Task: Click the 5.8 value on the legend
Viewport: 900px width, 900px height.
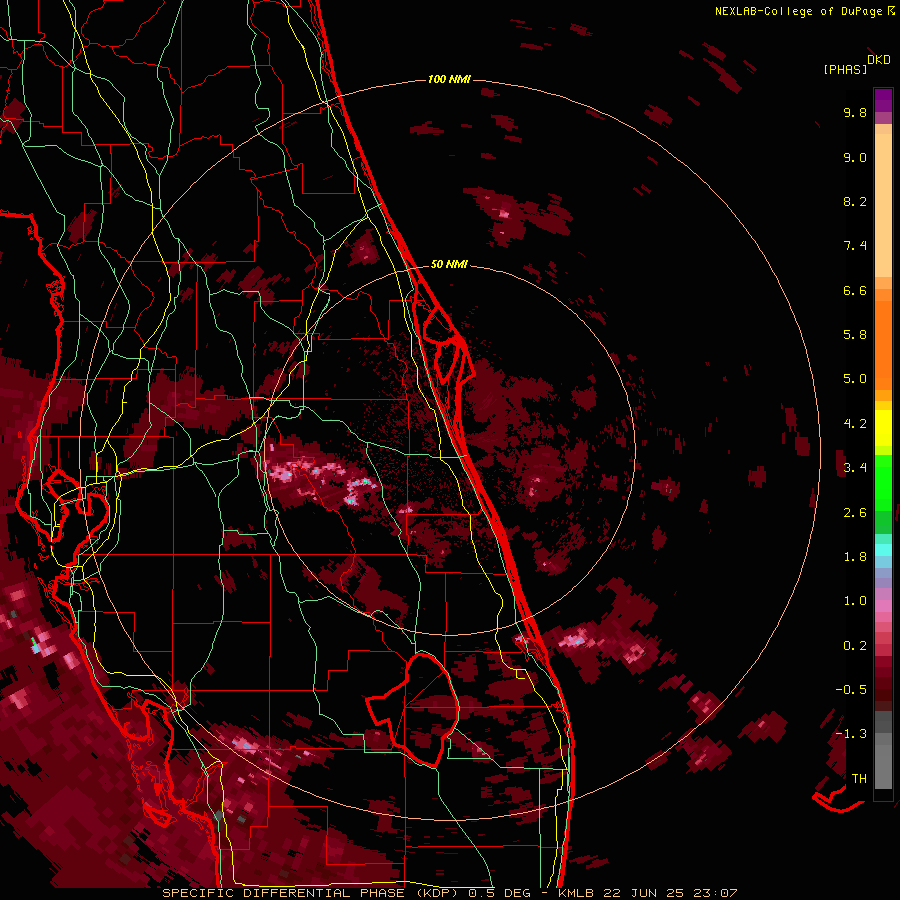Action: (x=855, y=335)
